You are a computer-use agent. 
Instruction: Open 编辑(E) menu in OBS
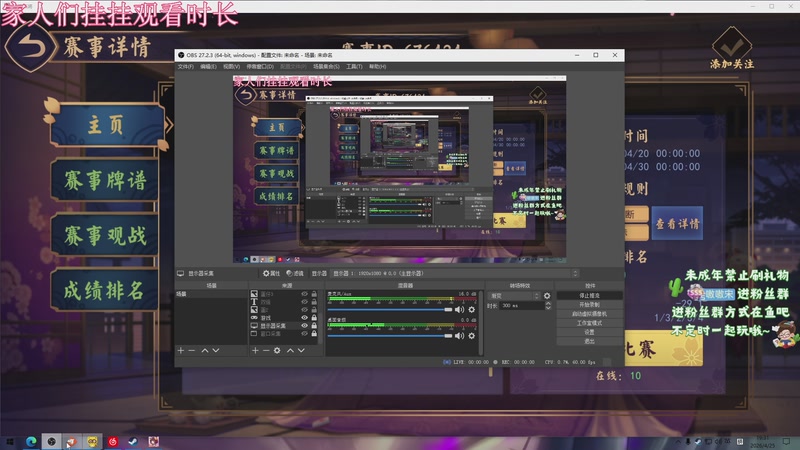(x=208, y=67)
